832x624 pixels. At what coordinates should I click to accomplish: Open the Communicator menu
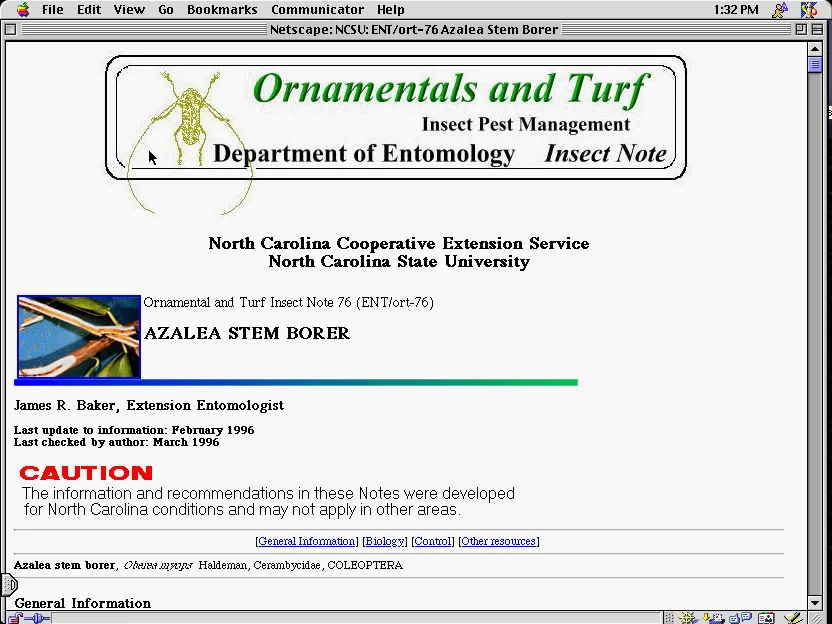pyautogui.click(x=317, y=10)
